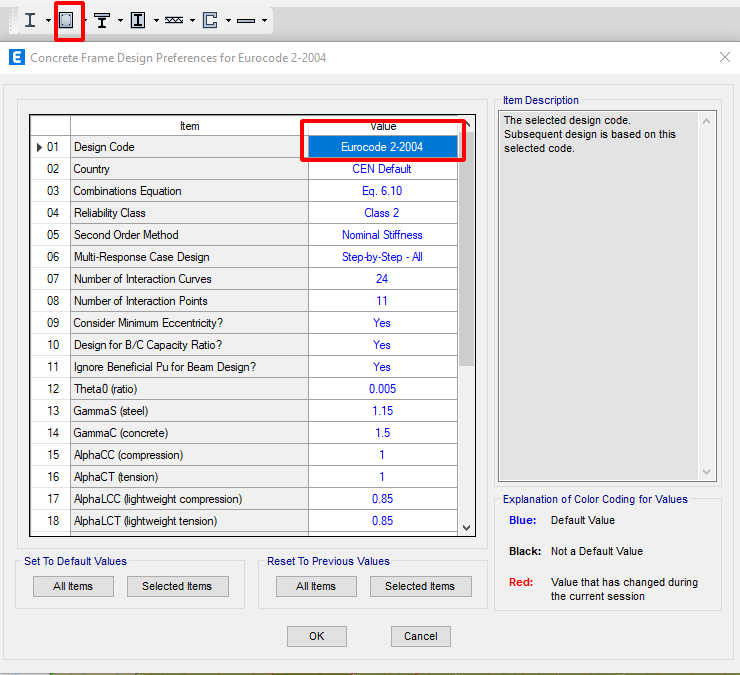This screenshot has height=675, width=740.
Task: Click the Shear Wall Design C-shaped icon
Action: pyautogui.click(x=210, y=19)
